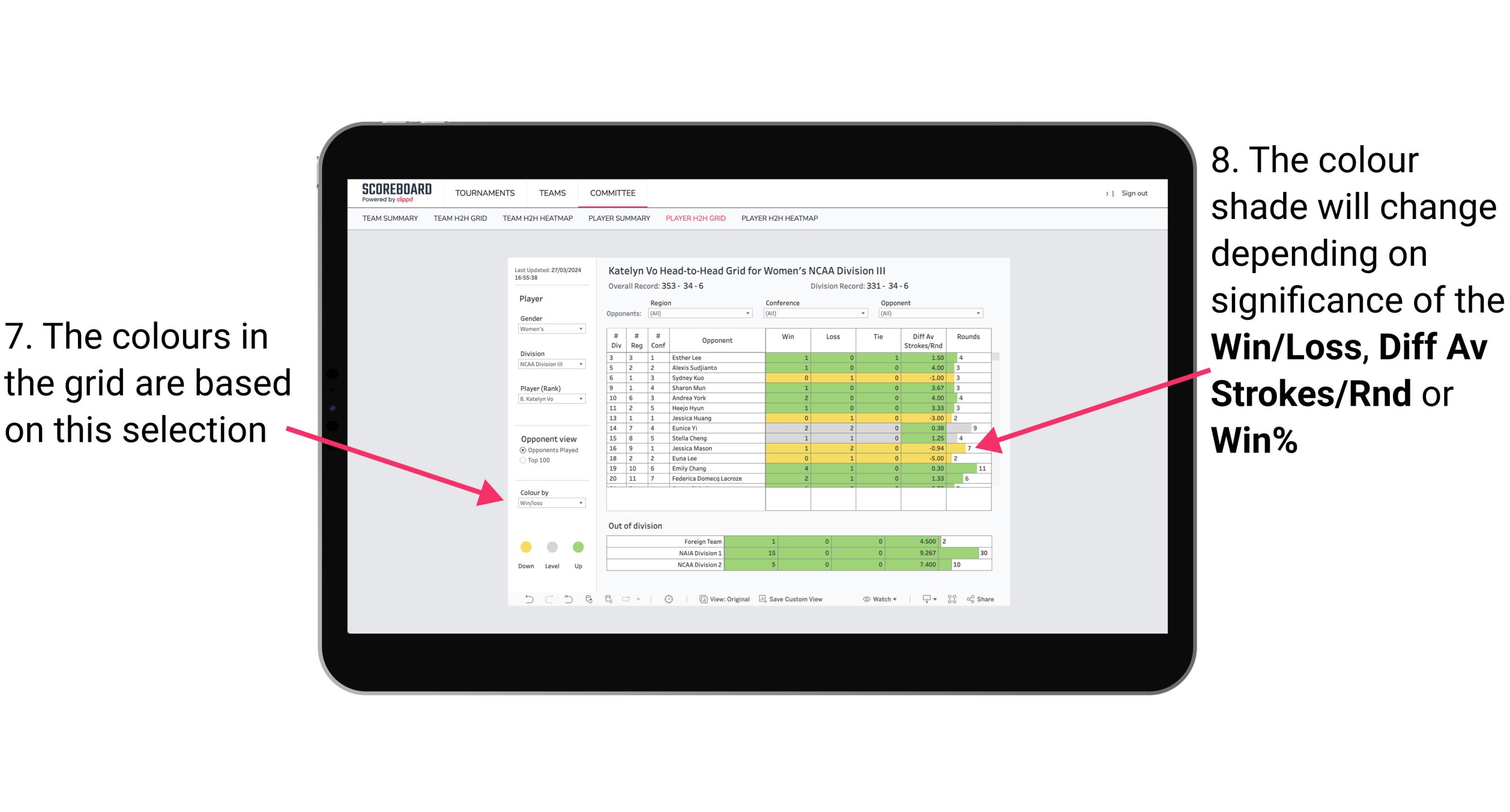Click the committee screen cast icon
The width and height of the screenshot is (1510, 812).
[927, 602]
